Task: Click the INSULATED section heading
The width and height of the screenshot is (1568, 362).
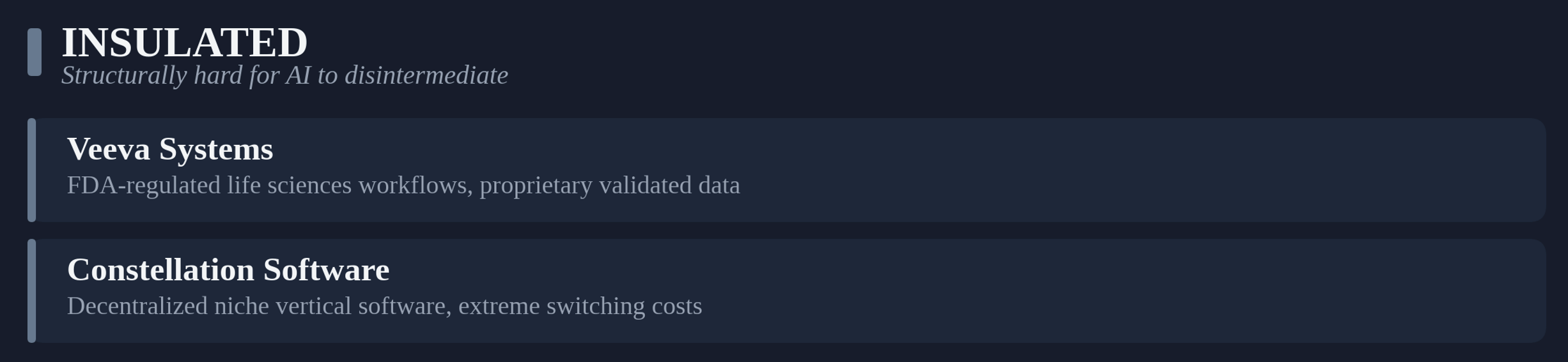Action: 185,43
